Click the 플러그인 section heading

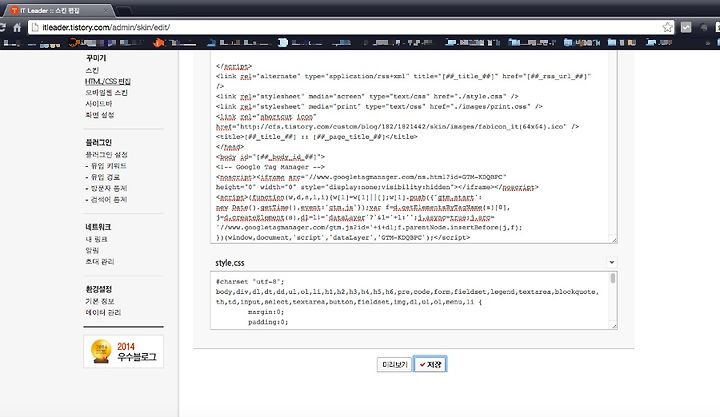(98, 142)
